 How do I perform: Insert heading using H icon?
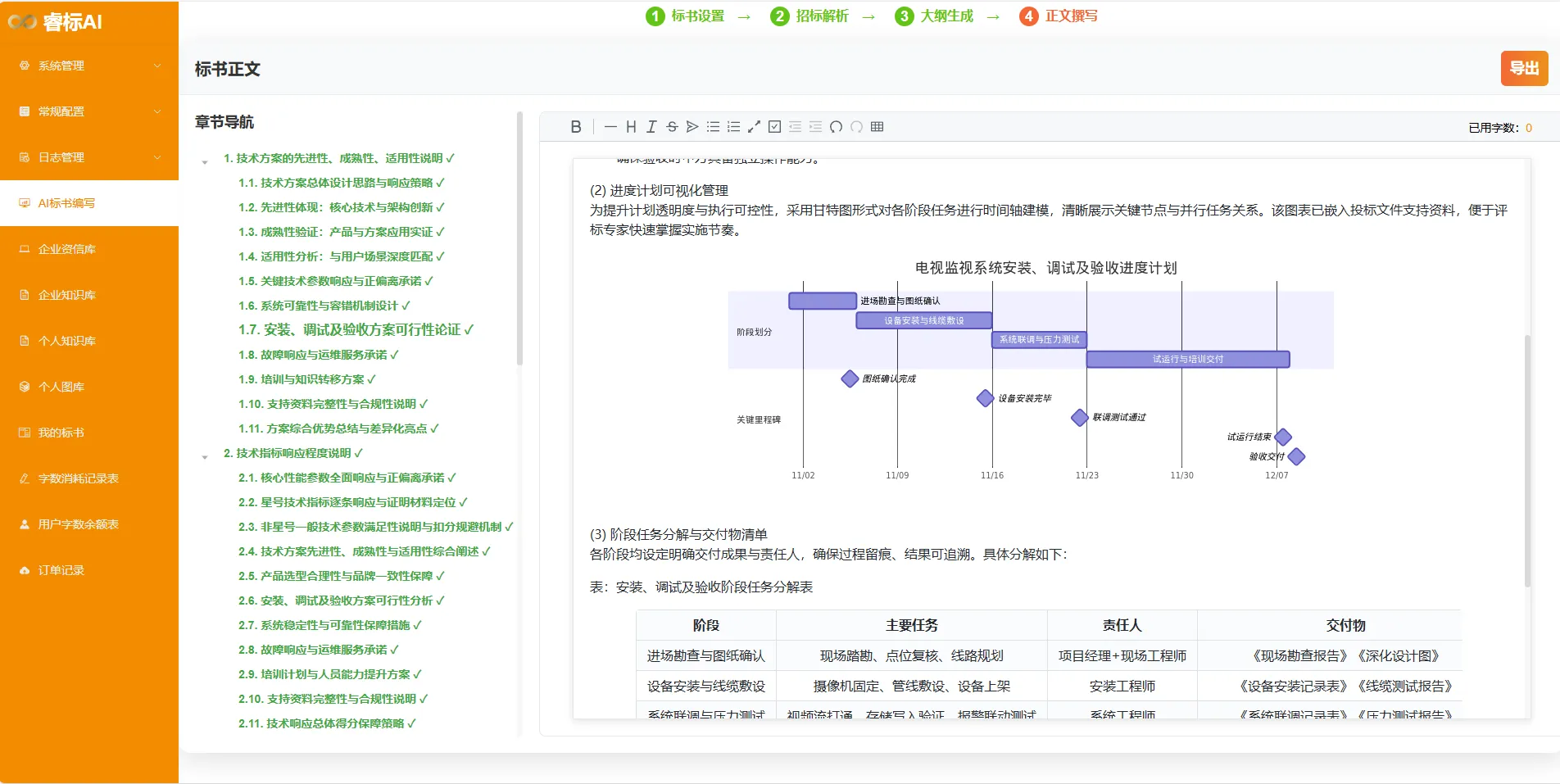coord(631,127)
